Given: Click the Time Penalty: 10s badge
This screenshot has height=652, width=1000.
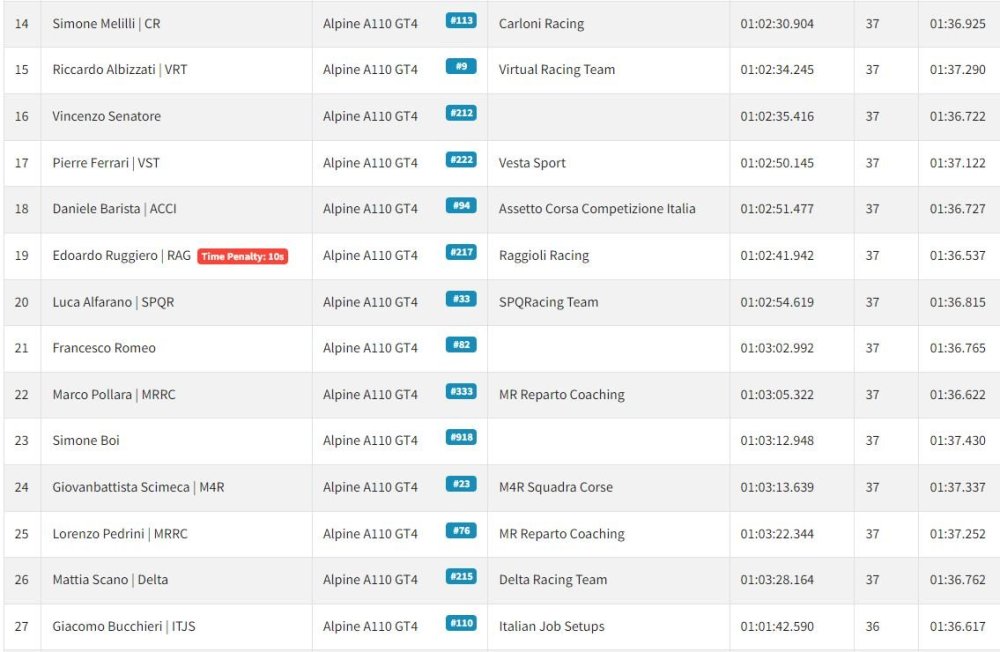Looking at the screenshot, I should point(242,256).
